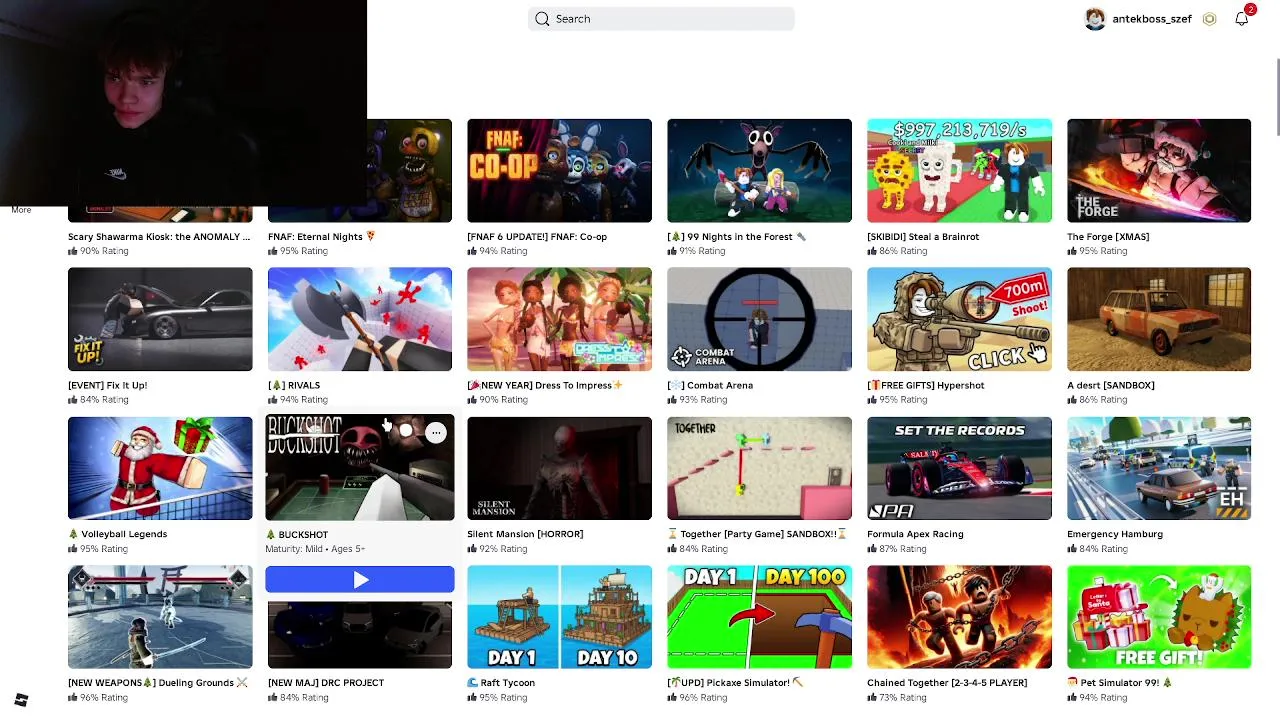Click the More sidebar item

click(x=21, y=210)
